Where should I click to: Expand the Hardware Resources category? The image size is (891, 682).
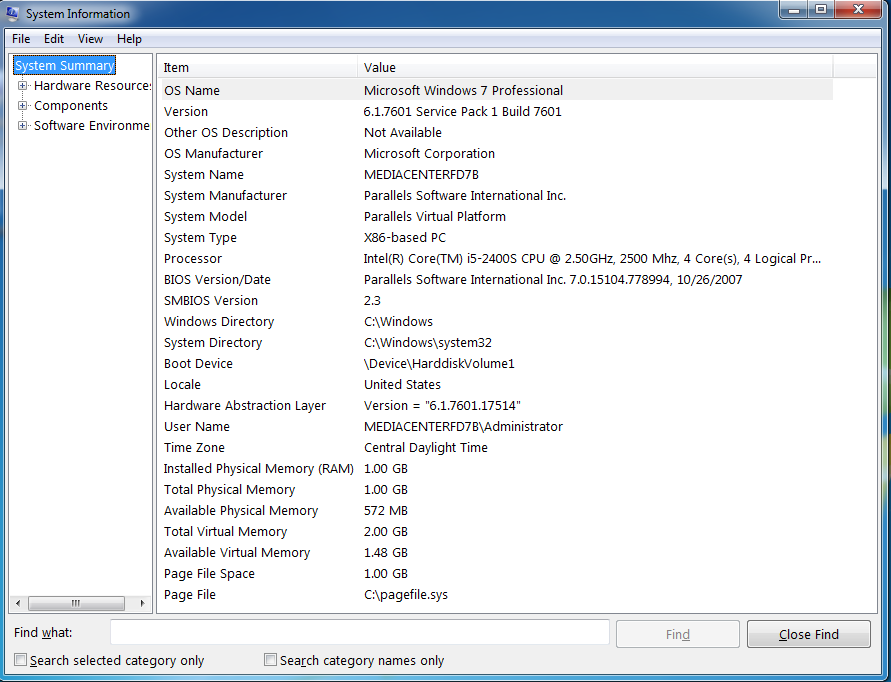tap(22, 86)
